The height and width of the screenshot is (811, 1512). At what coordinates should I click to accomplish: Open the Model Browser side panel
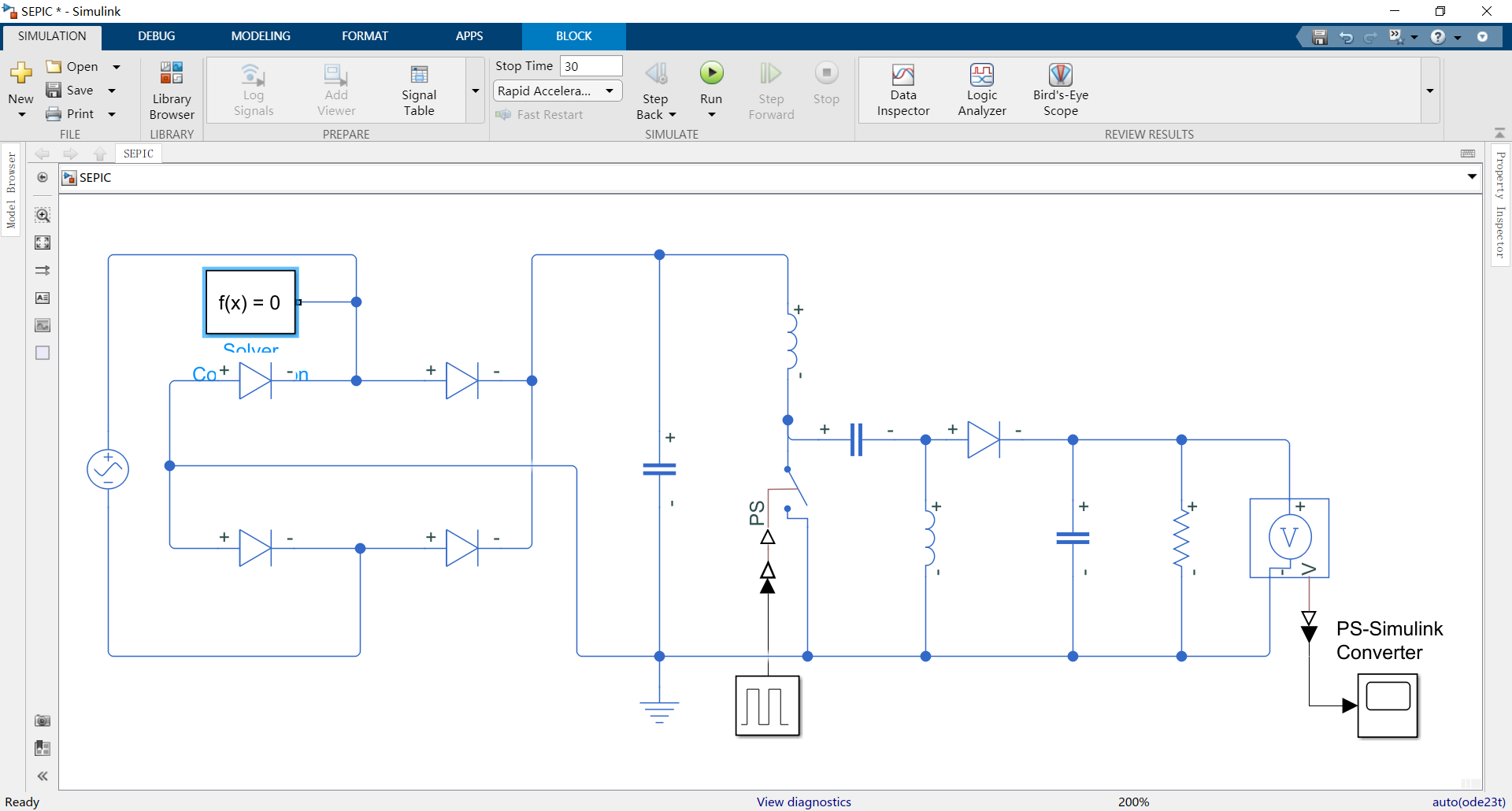[11, 190]
